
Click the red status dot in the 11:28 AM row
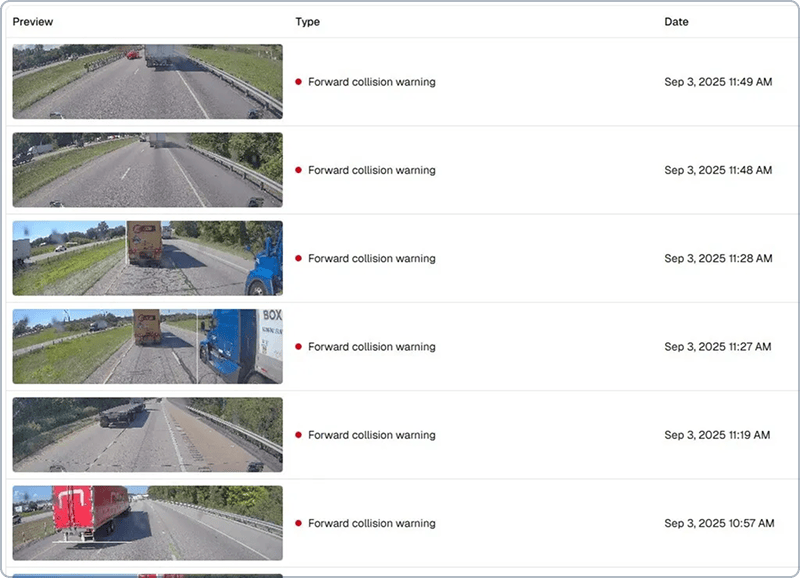pyautogui.click(x=299, y=258)
